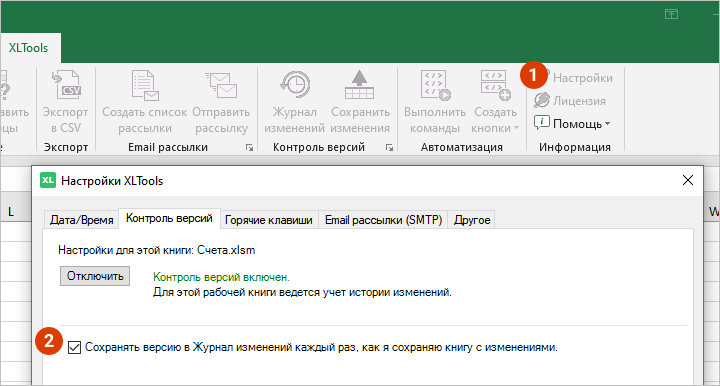The height and width of the screenshot is (386, 720).
Task: Expand Создать кнопки dropdown arrow
Action: click(x=516, y=128)
